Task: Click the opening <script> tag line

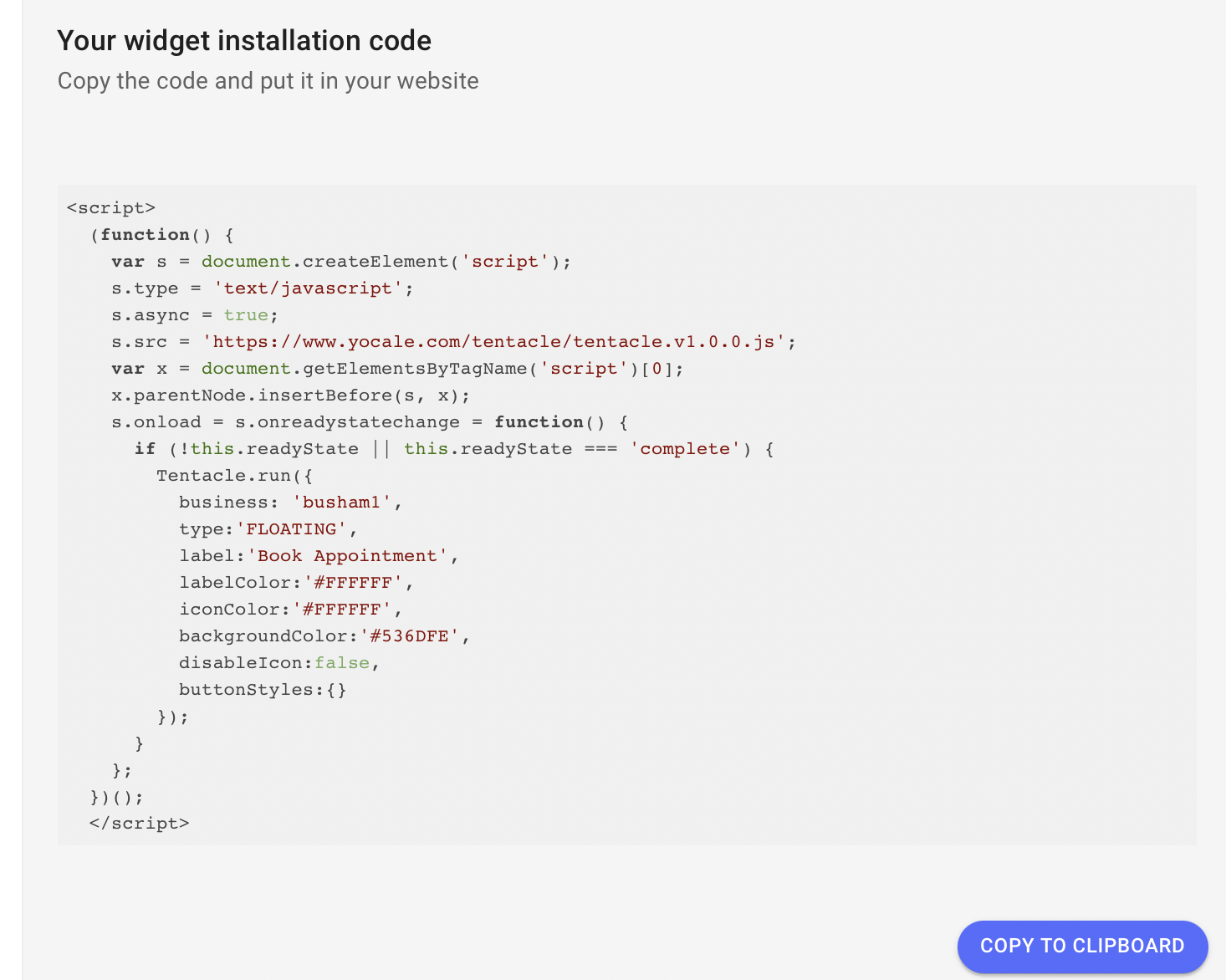Action: tap(111, 208)
